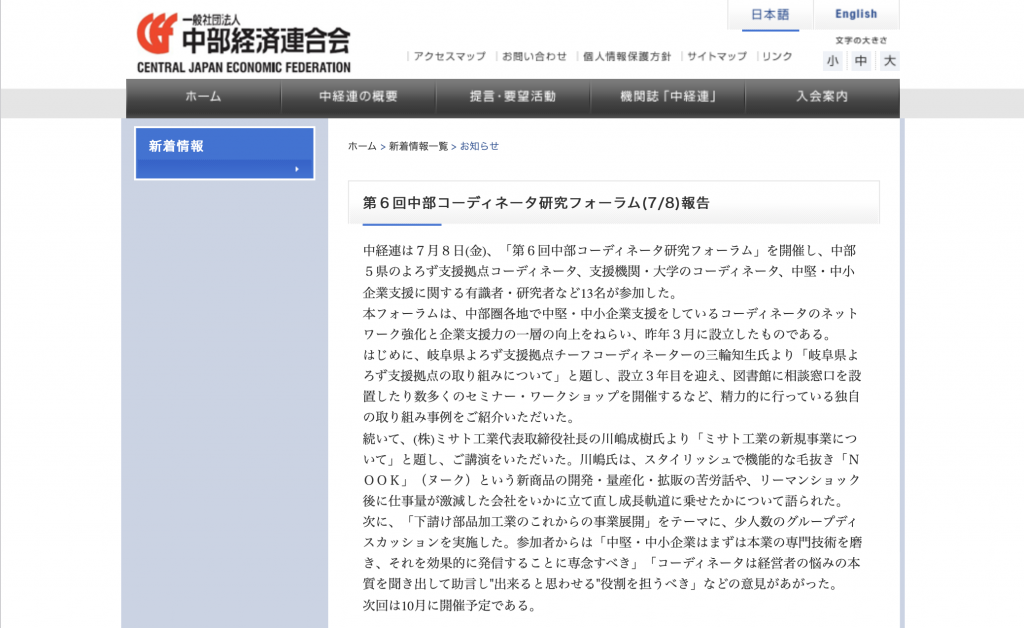The image size is (1024, 628).
Task: Click the article title 第6回中部コーディネータ研究フォーラム
Action: [536, 203]
